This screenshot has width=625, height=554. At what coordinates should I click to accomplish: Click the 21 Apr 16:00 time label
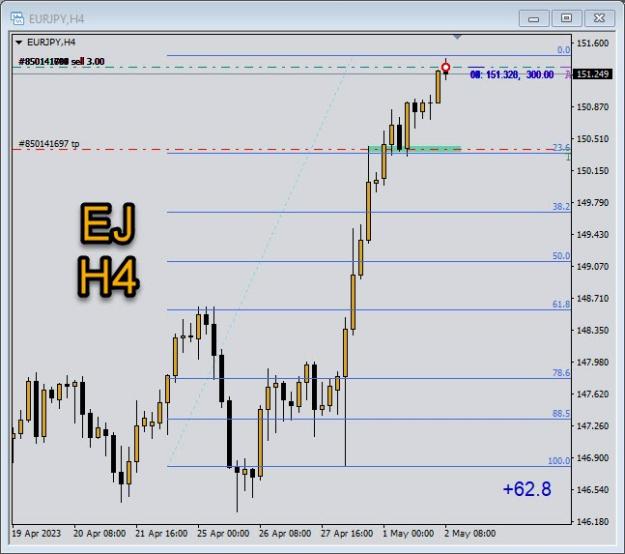coord(161,533)
